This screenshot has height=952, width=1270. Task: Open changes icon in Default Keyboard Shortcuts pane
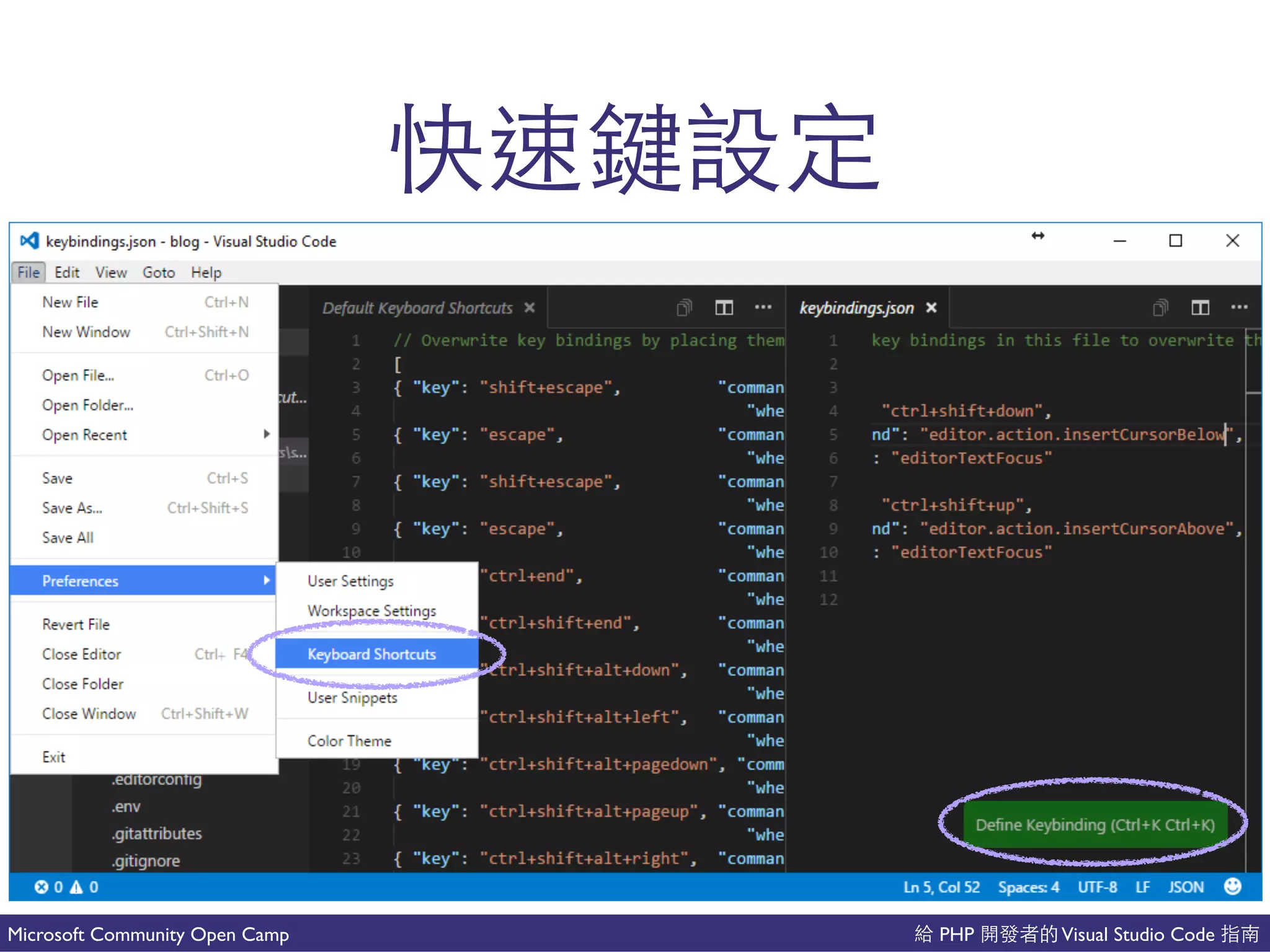tap(684, 307)
